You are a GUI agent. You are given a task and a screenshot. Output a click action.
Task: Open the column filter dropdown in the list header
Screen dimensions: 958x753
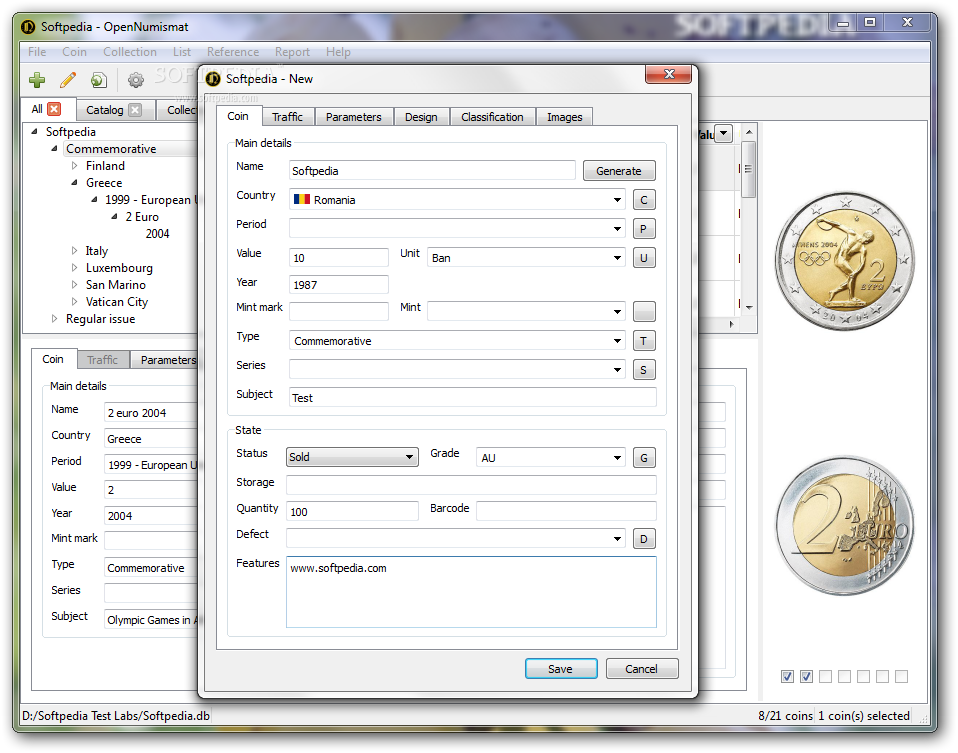click(x=723, y=133)
